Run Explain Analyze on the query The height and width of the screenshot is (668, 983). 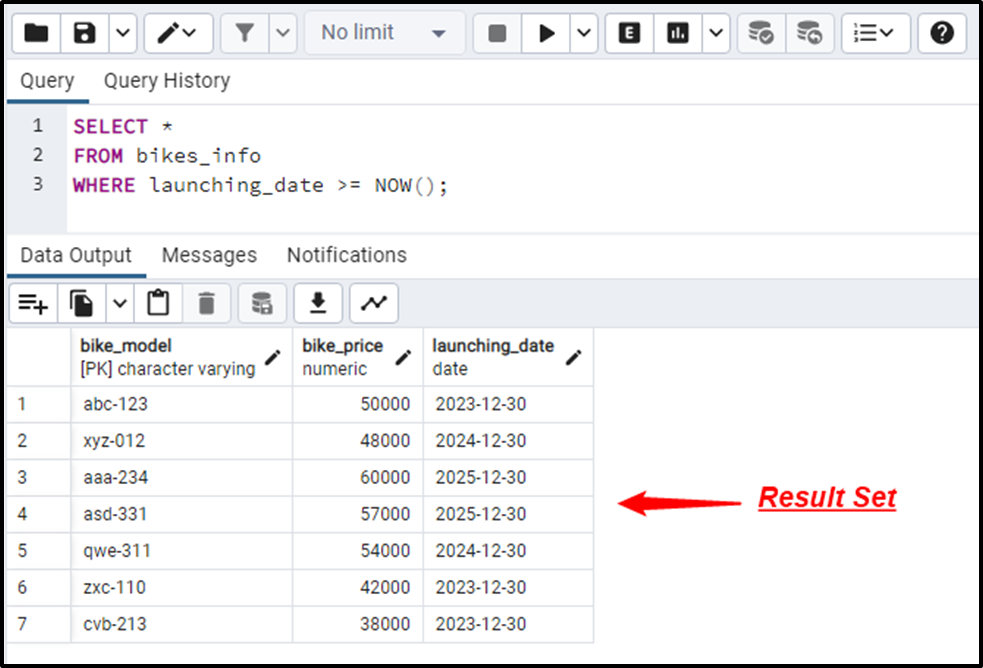[x=680, y=33]
